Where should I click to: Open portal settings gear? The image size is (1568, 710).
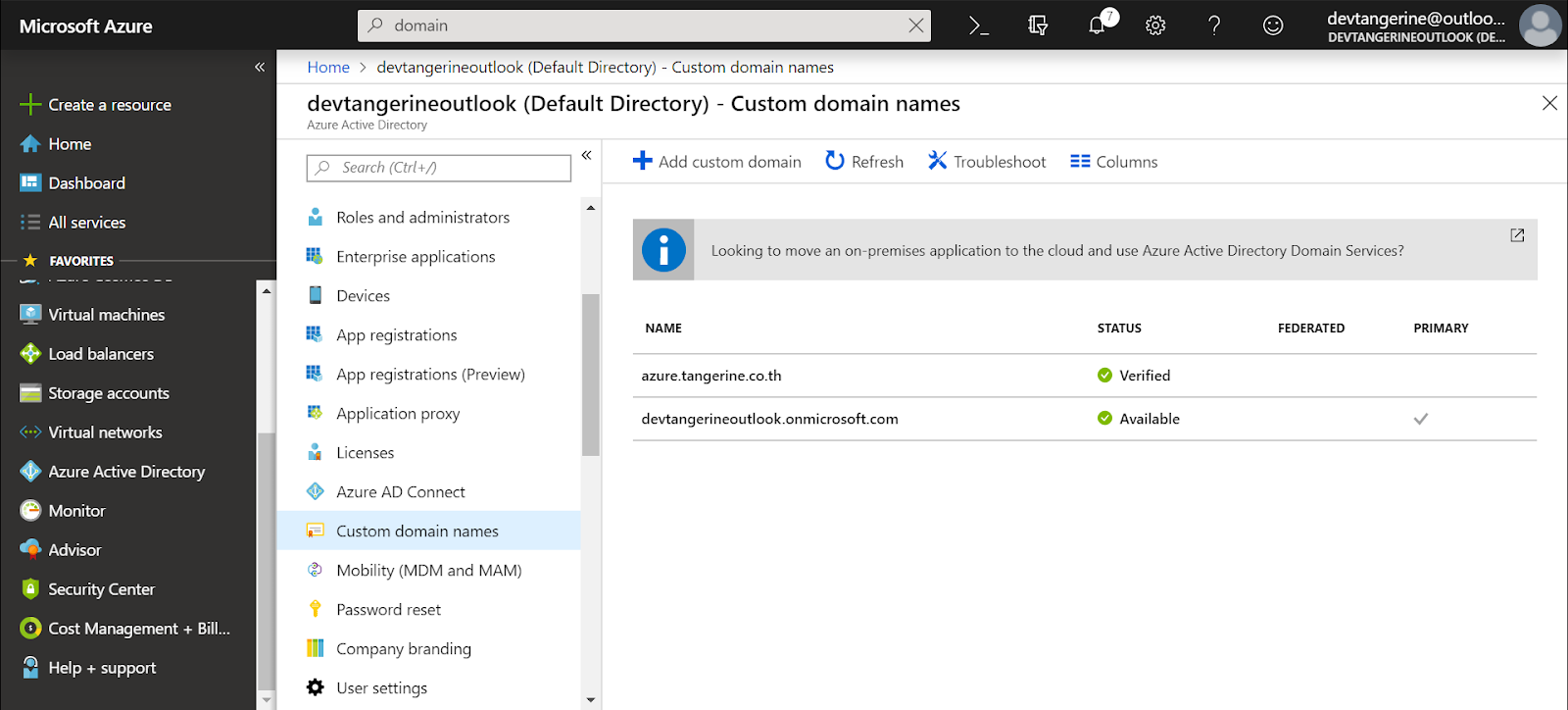(x=1155, y=25)
